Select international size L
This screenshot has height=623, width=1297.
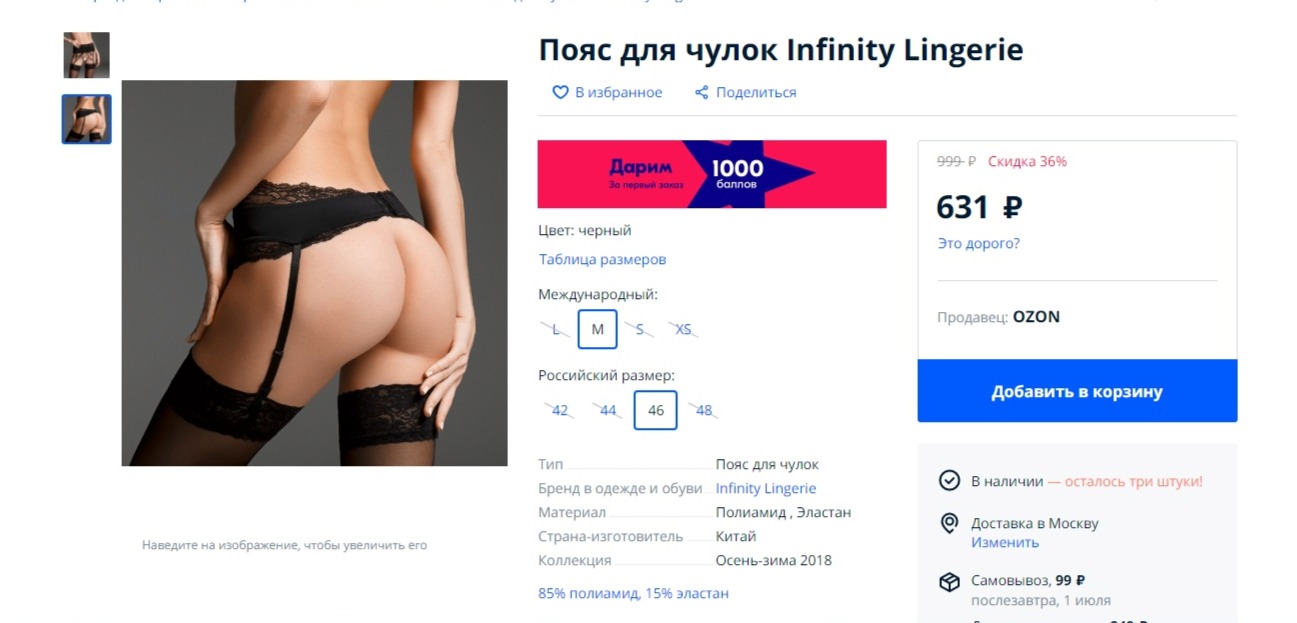(555, 329)
